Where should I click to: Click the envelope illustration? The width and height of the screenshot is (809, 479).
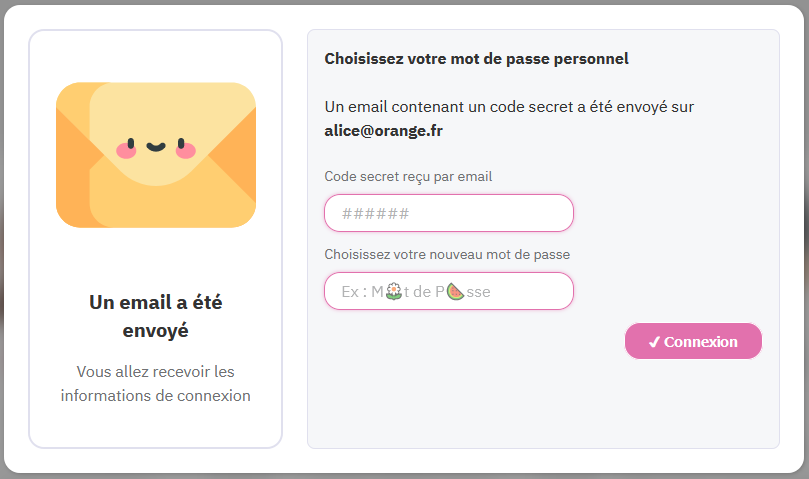[155, 155]
